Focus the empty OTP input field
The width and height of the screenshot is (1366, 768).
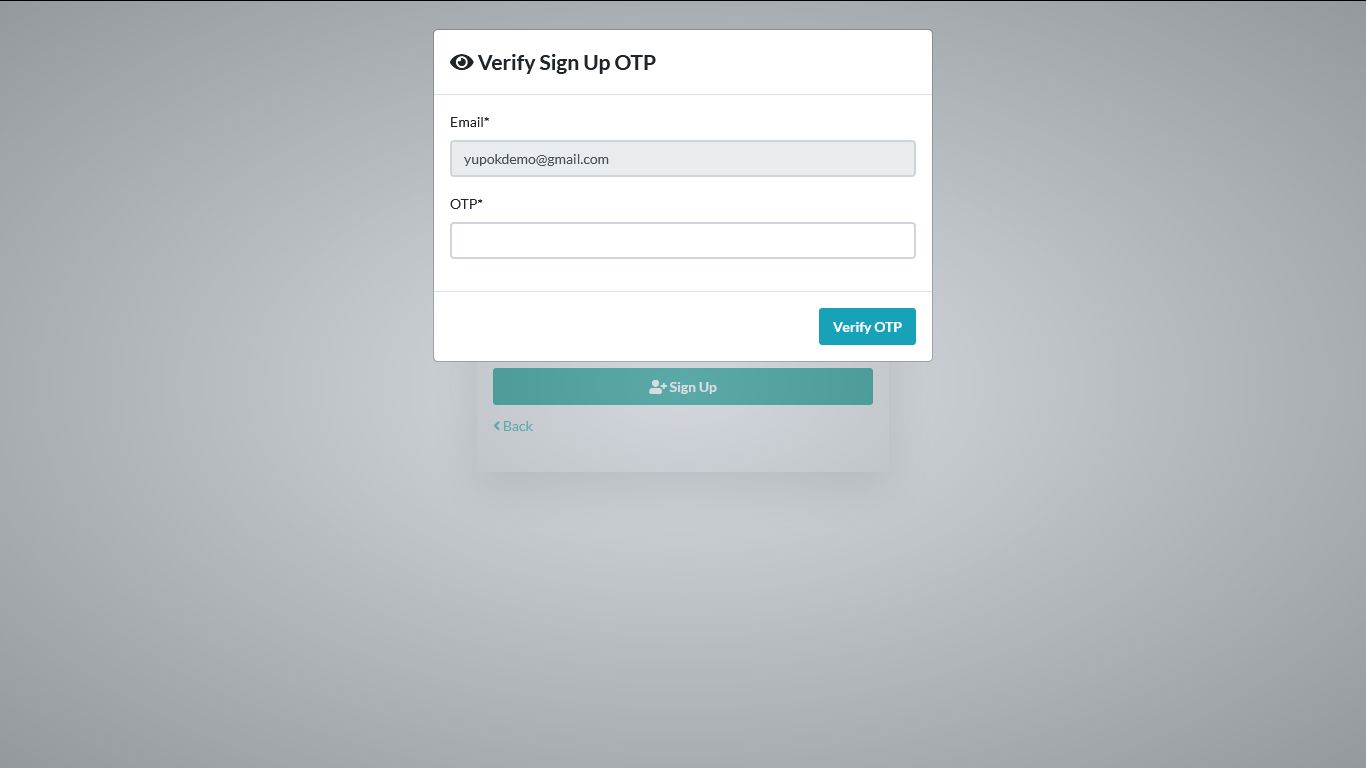point(682,240)
